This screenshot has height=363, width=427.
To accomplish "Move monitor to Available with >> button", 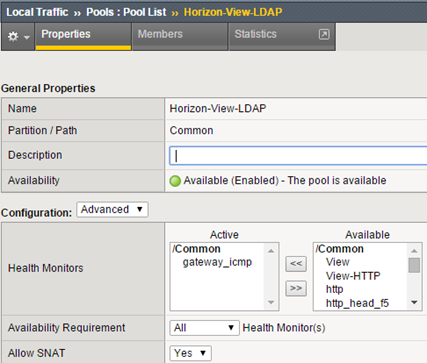I will pos(296,288).
